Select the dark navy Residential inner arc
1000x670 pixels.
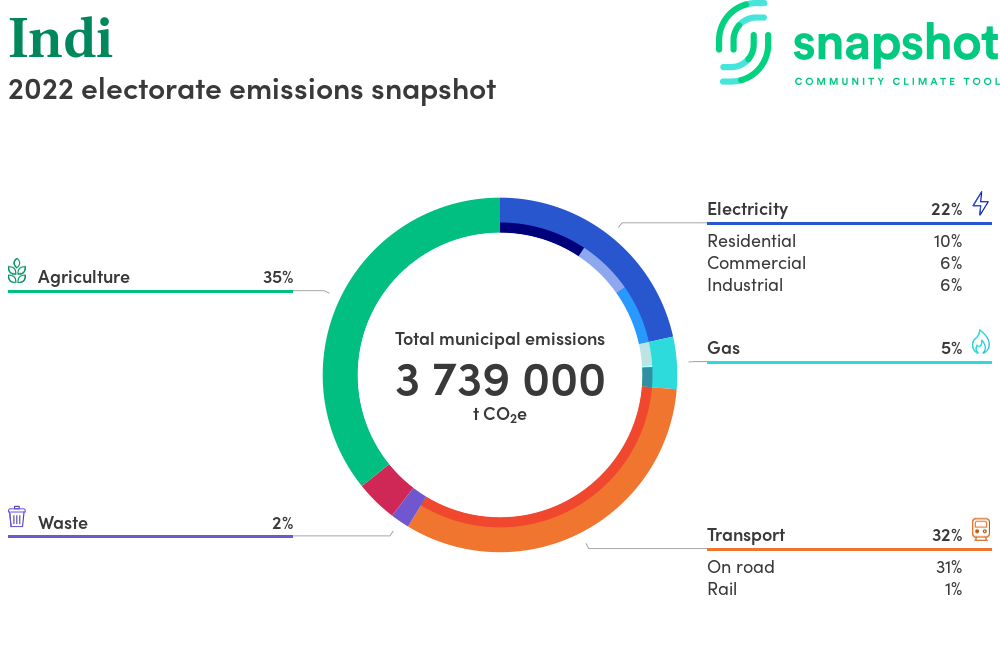[x=542, y=235]
